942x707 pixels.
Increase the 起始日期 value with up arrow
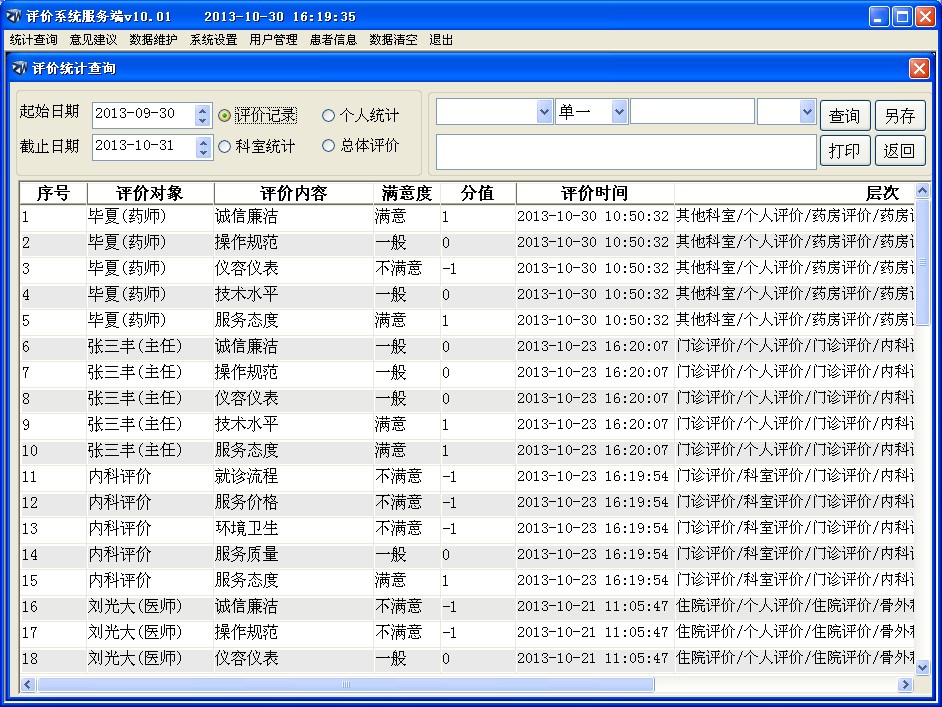[x=204, y=110]
